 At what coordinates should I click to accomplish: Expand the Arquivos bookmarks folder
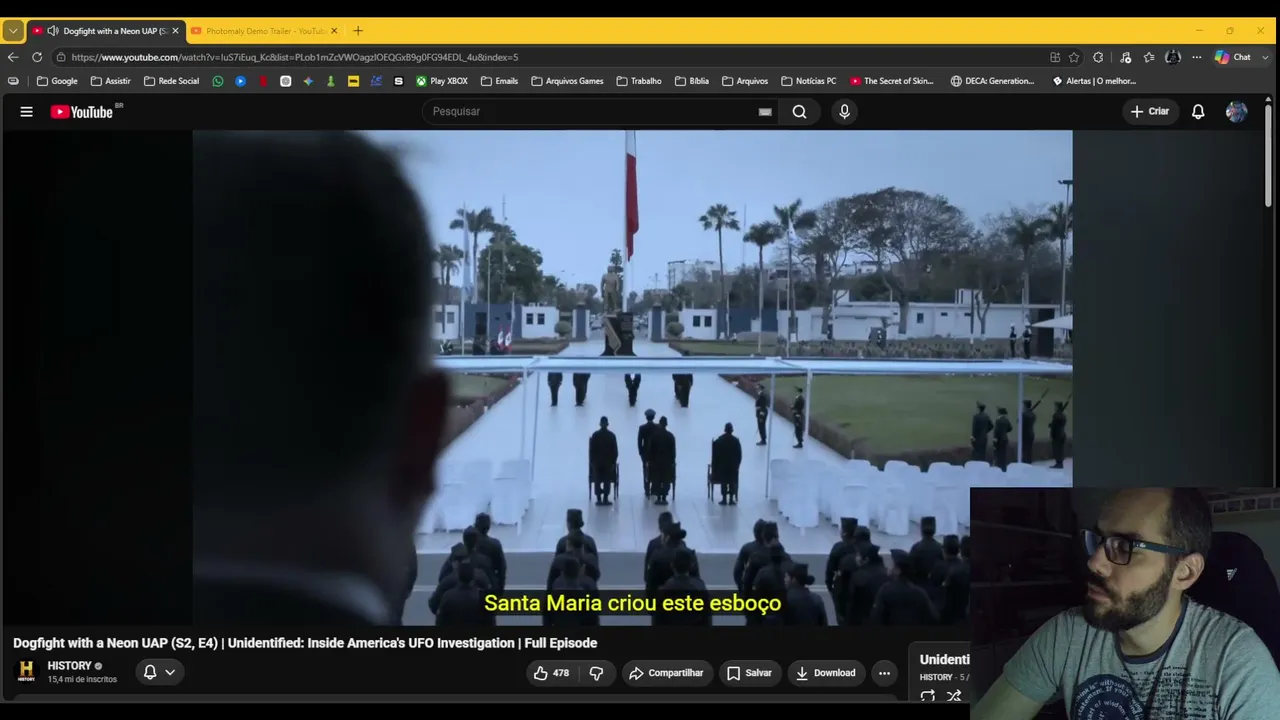click(745, 81)
